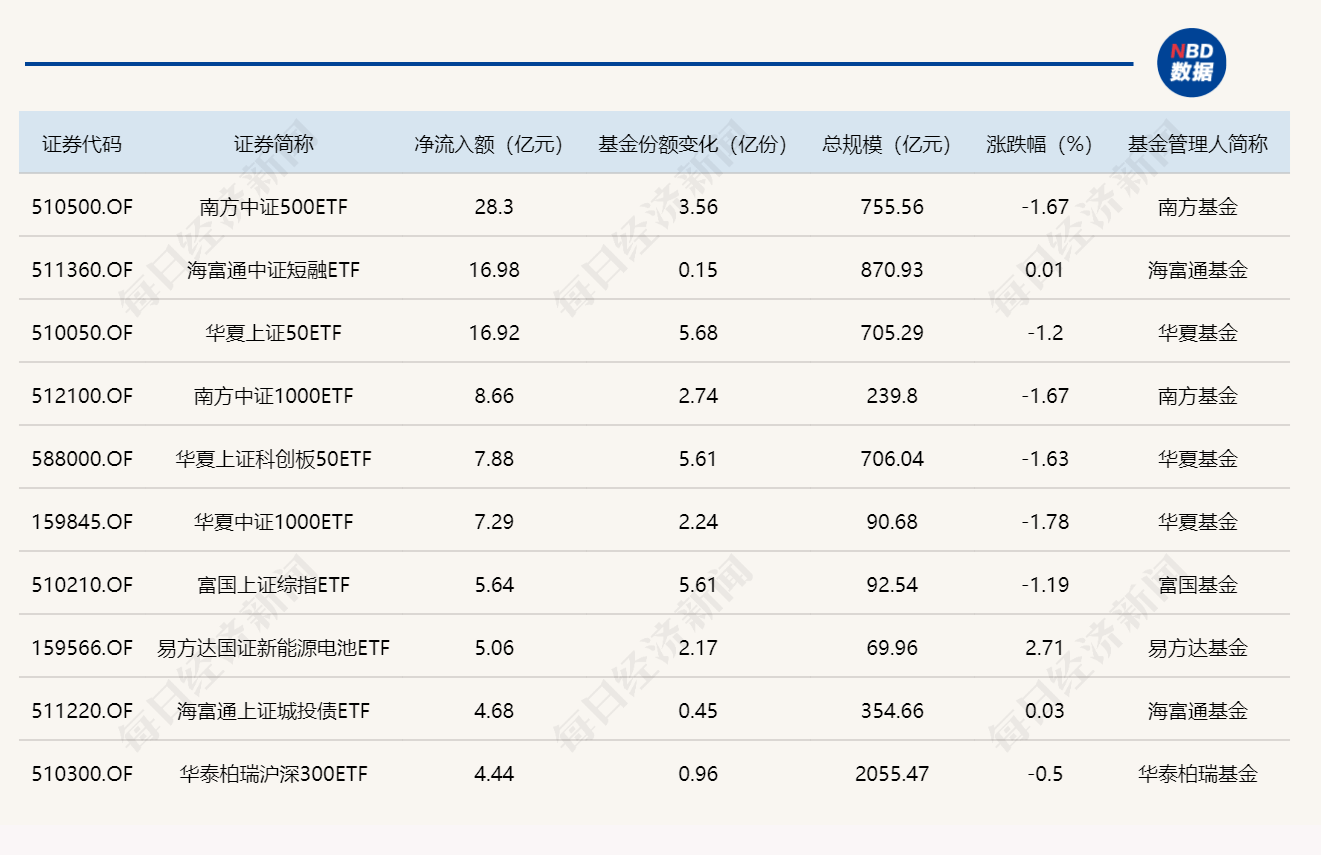Screen dimensions: 1321x855
Task: Click the 证券简称 column header
Action: click(273, 144)
